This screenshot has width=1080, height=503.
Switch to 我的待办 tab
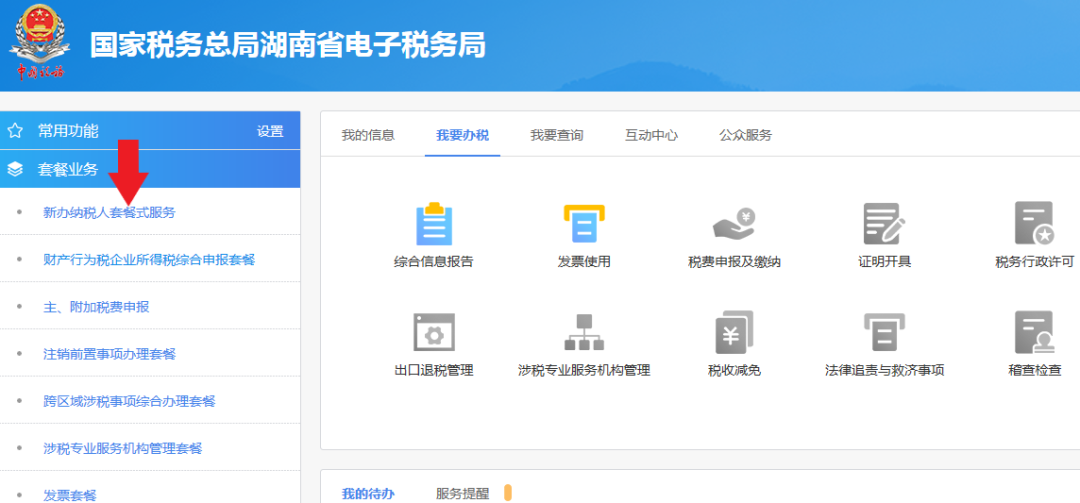point(368,493)
